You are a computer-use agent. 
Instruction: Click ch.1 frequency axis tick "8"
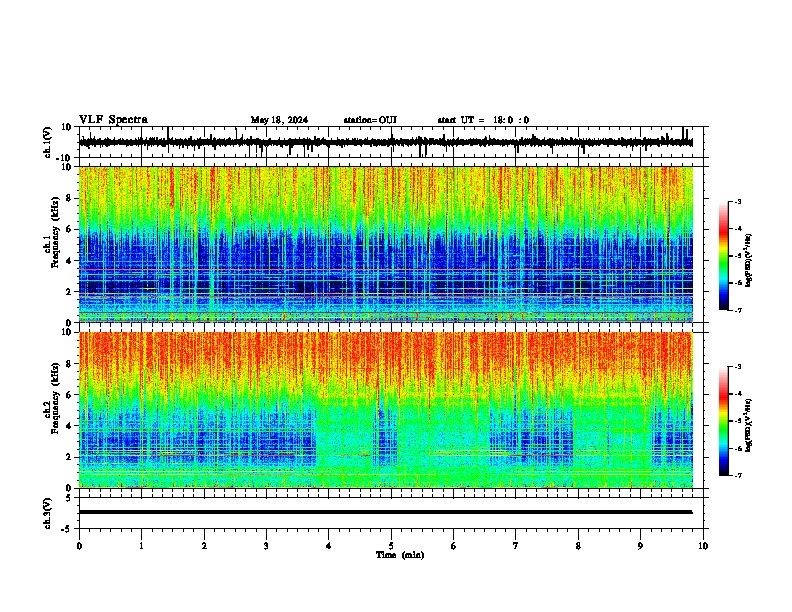69,199
